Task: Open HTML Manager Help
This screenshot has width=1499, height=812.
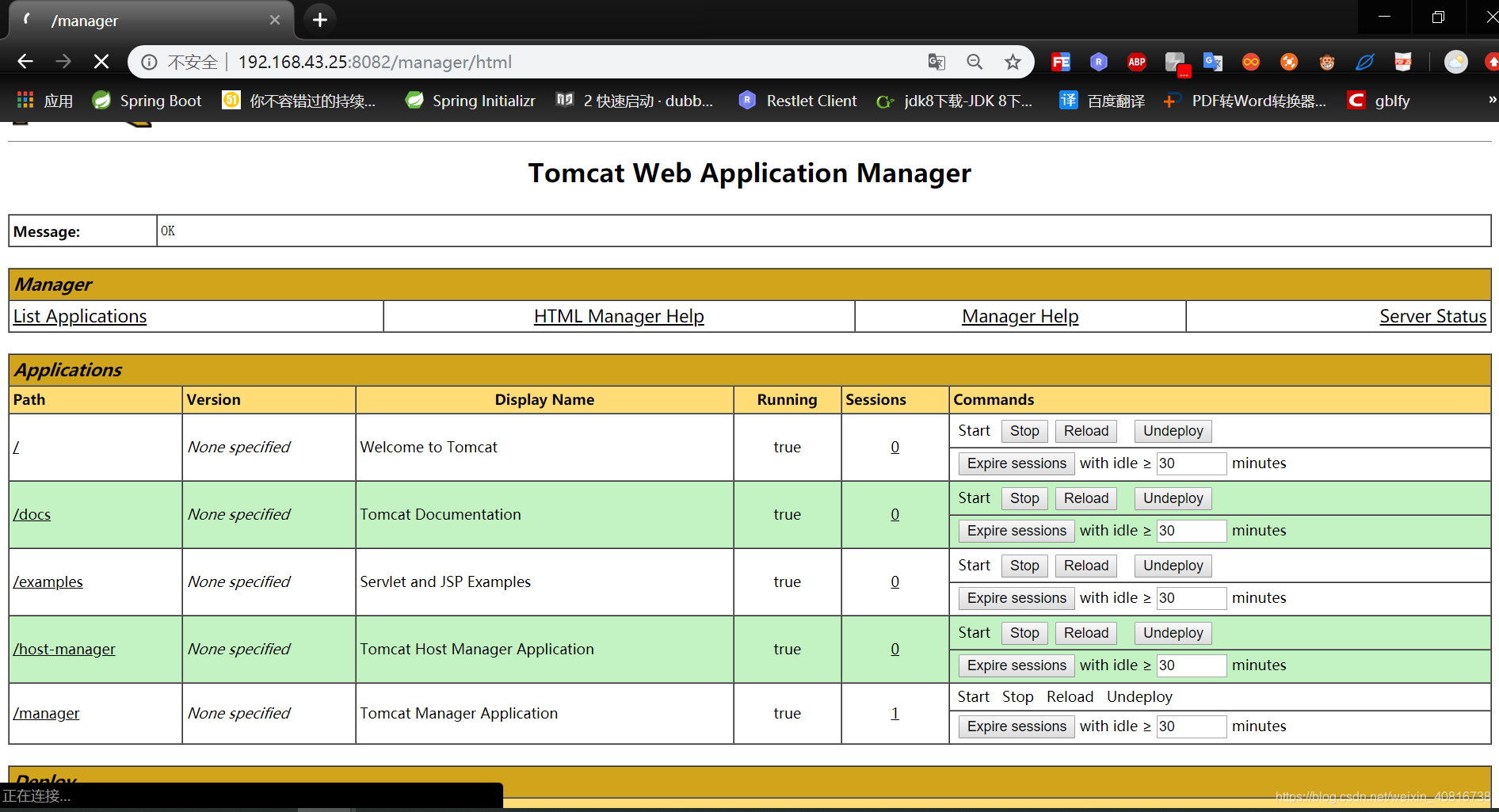Action: [619, 316]
